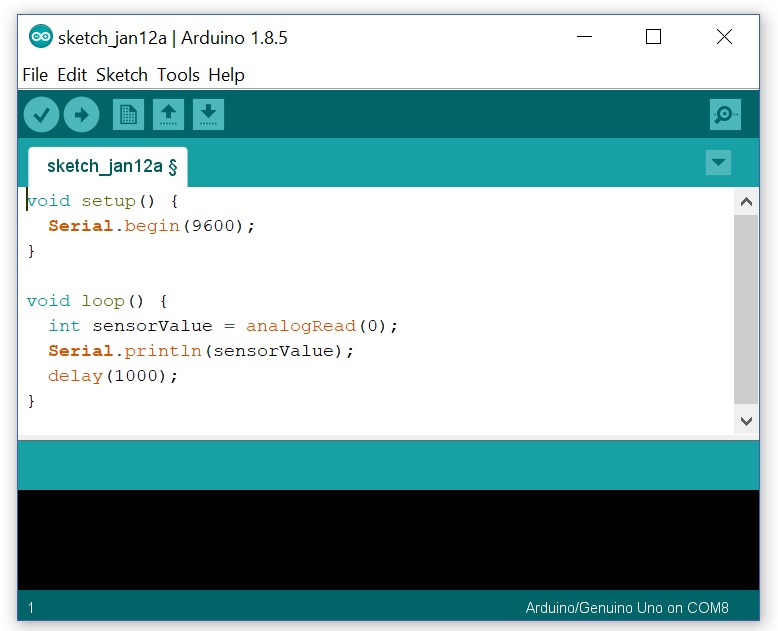The height and width of the screenshot is (631, 778).
Task: Upload the sketch with the arrow button
Action: (81, 115)
